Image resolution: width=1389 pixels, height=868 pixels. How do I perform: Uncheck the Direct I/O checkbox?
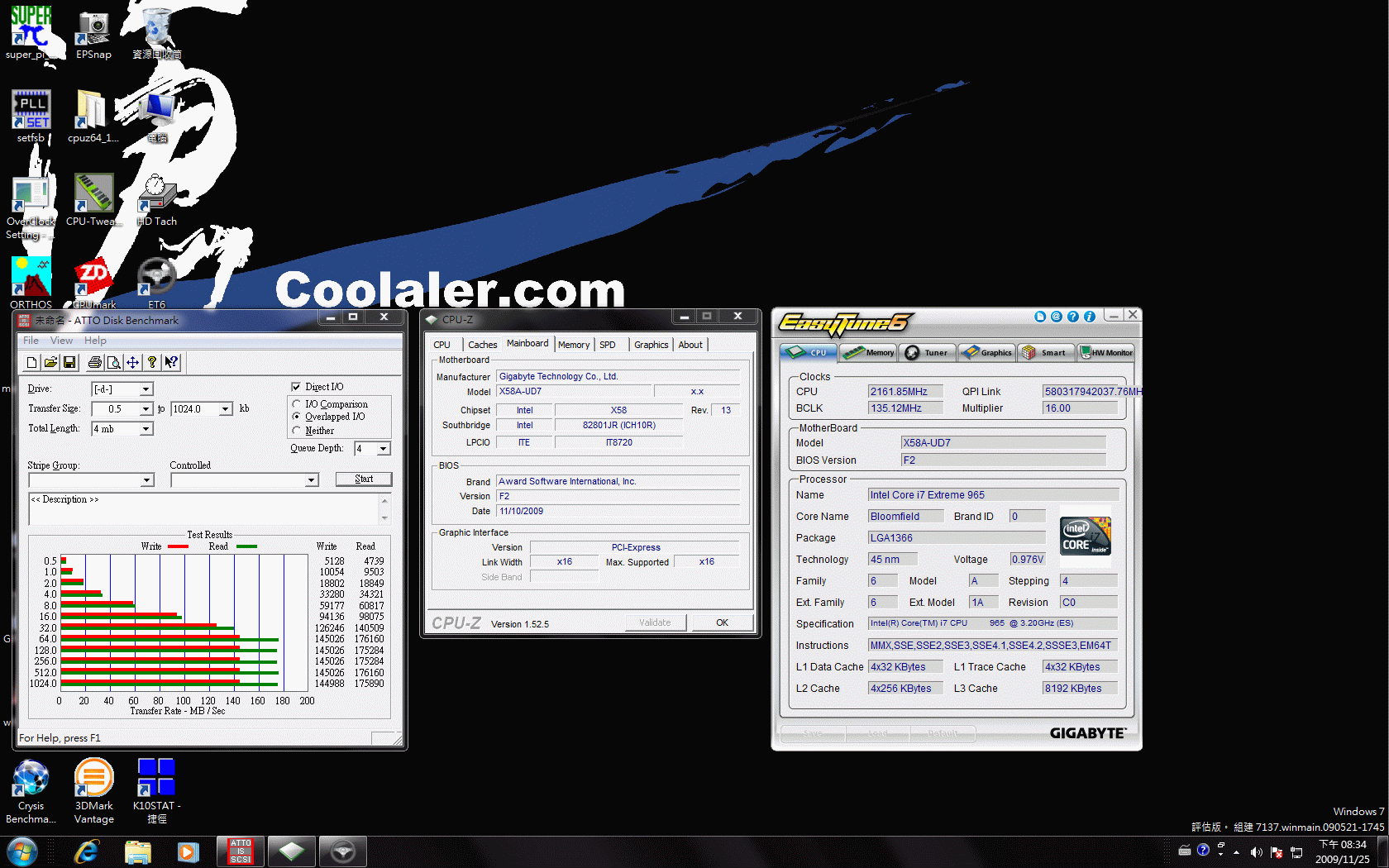coord(296,387)
